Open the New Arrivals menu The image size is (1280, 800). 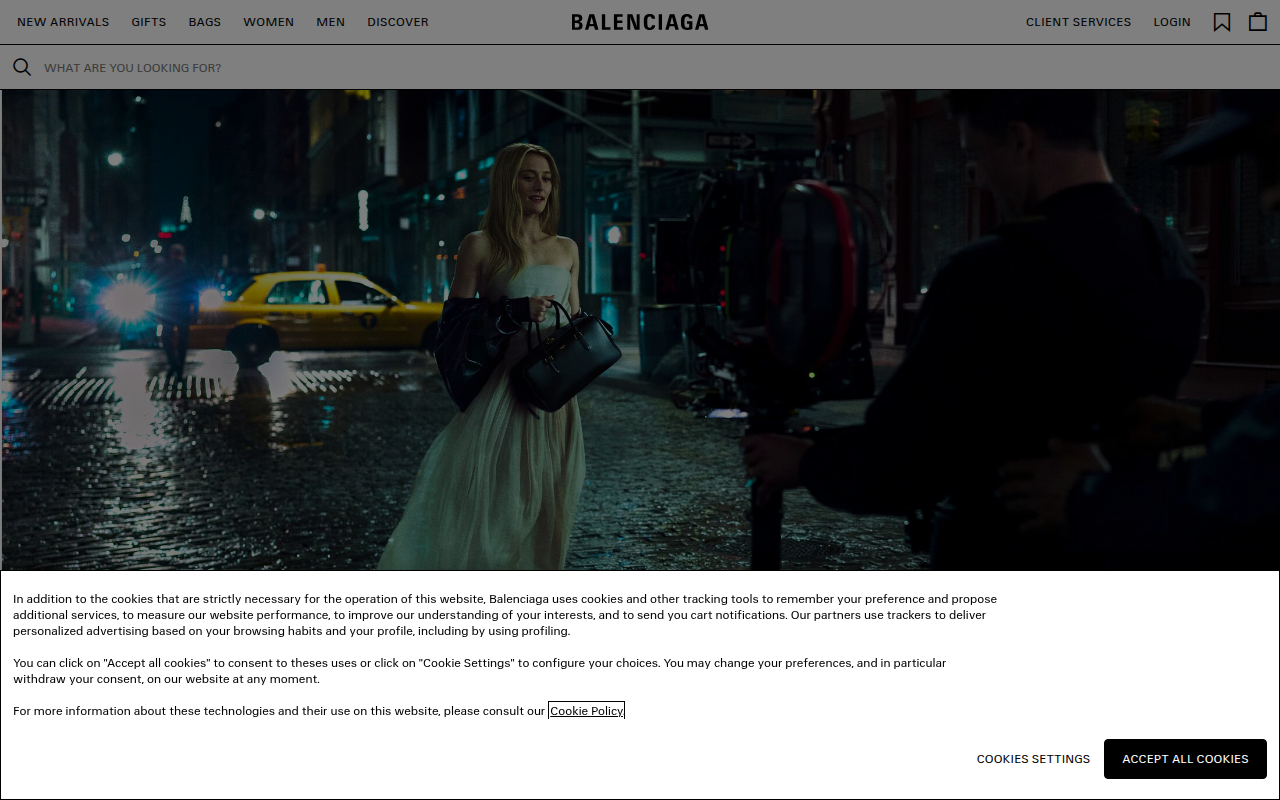tap(63, 22)
